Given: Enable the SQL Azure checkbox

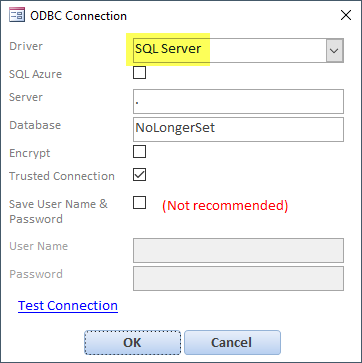Looking at the screenshot, I should 139,72.
